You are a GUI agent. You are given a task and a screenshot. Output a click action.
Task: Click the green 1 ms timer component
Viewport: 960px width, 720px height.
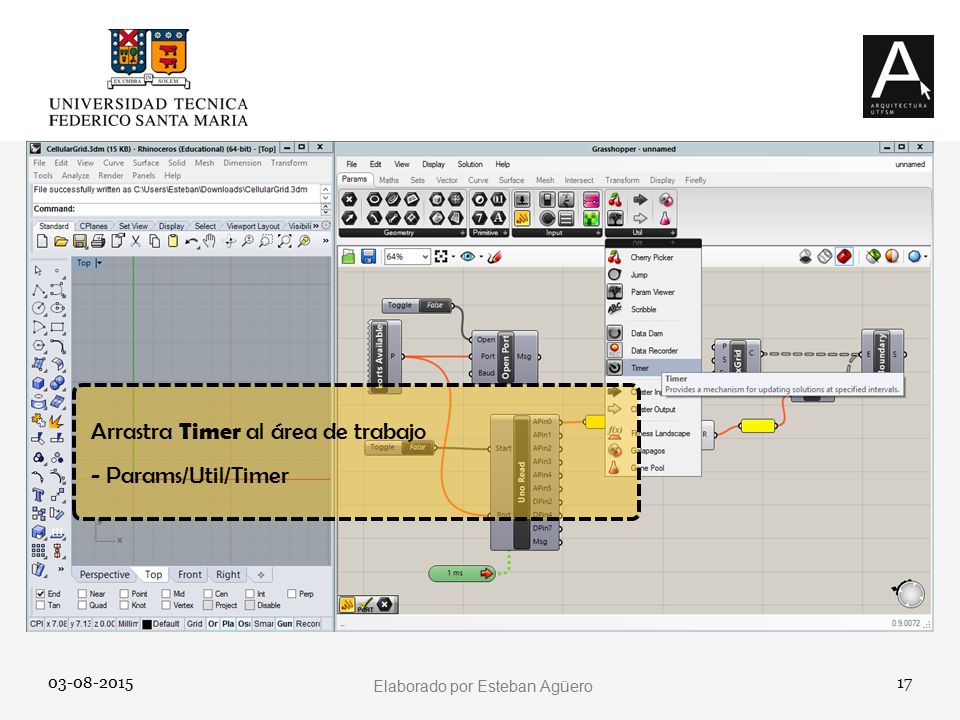pyautogui.click(x=462, y=573)
